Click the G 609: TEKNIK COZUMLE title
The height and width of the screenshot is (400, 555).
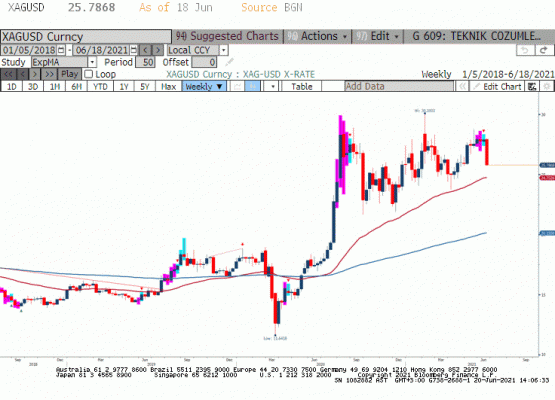coord(476,36)
